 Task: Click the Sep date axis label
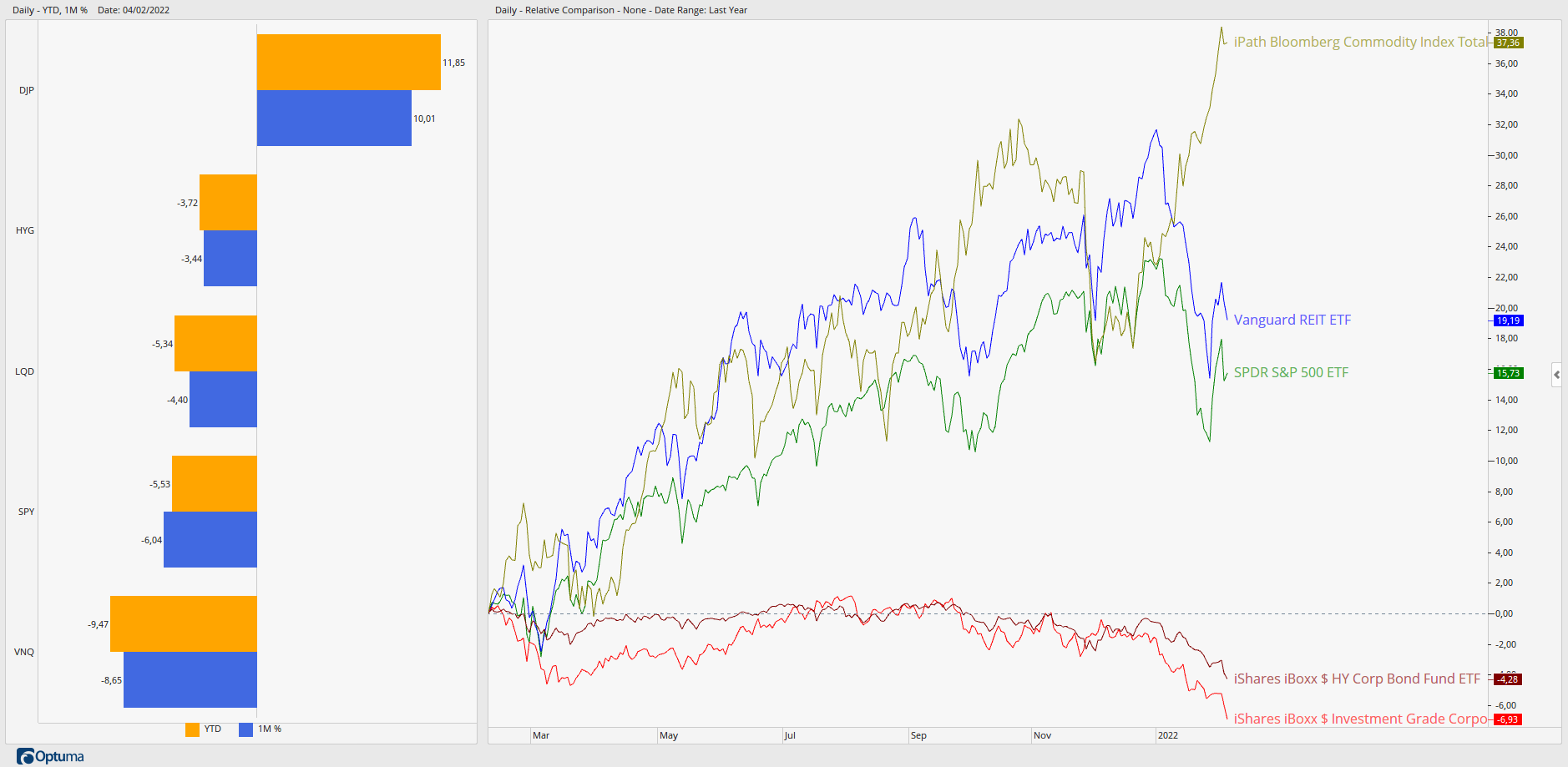918,735
